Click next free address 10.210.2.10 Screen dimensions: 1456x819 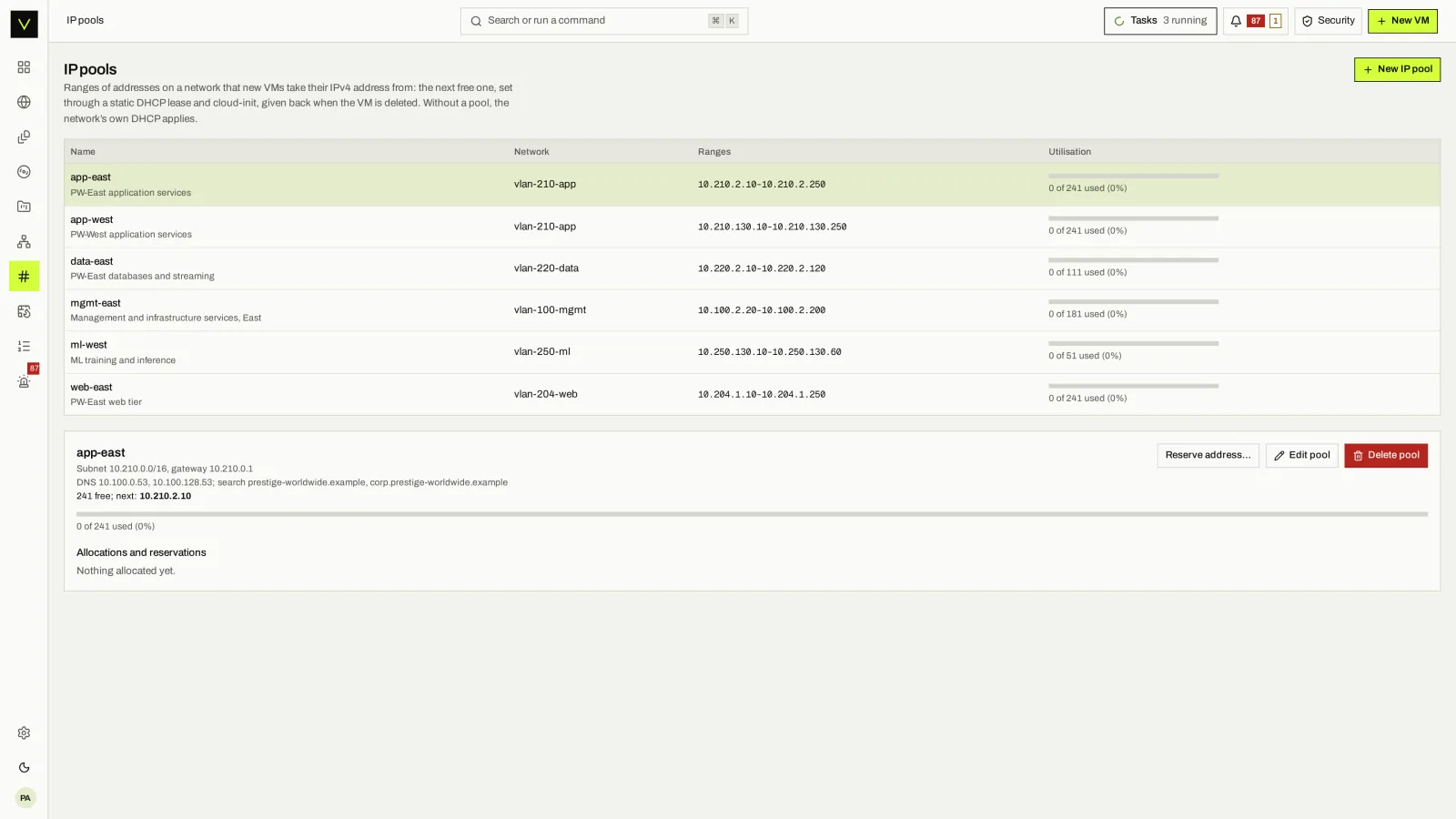click(165, 496)
